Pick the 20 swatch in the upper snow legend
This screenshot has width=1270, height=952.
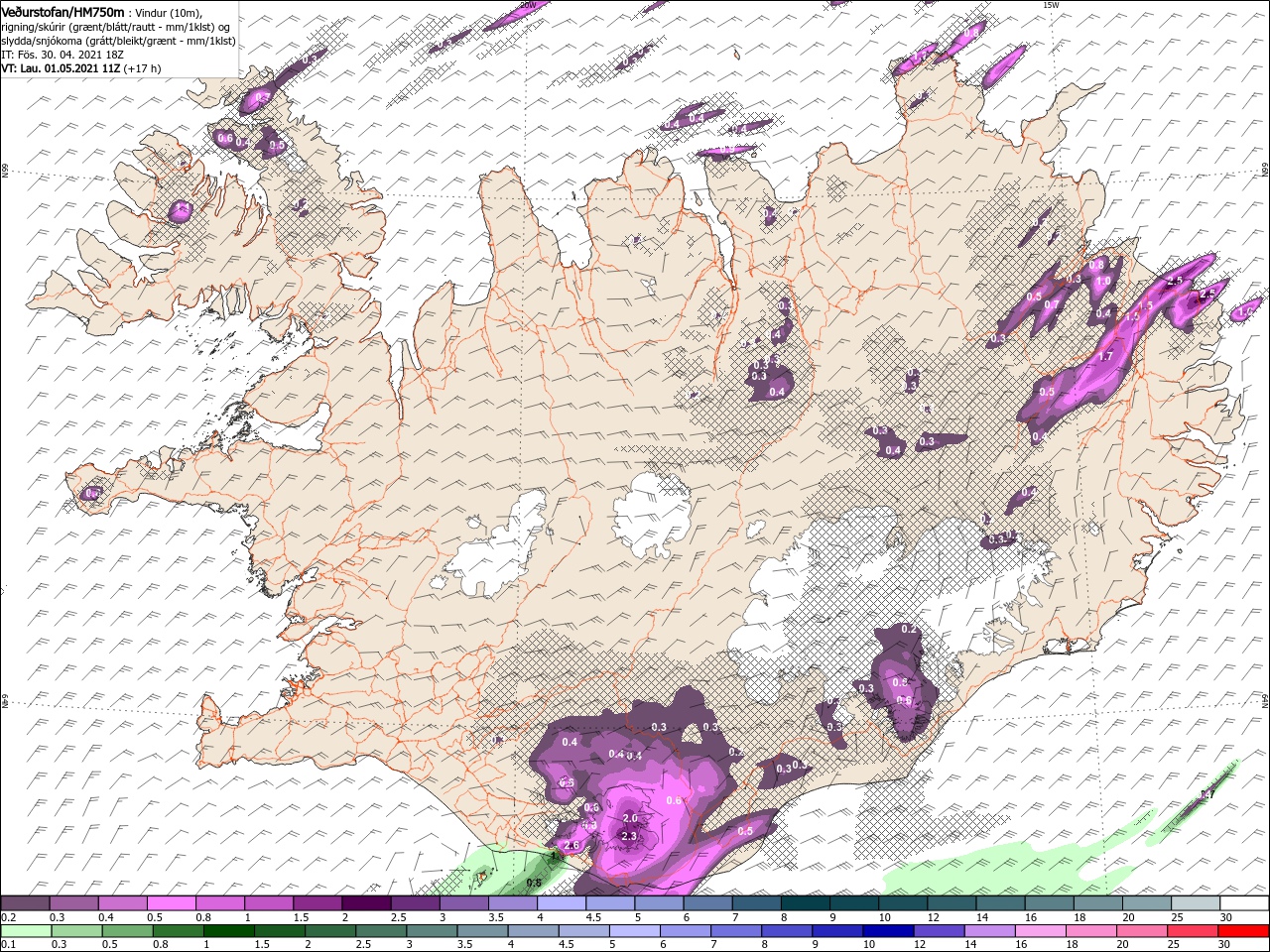click(x=1145, y=903)
